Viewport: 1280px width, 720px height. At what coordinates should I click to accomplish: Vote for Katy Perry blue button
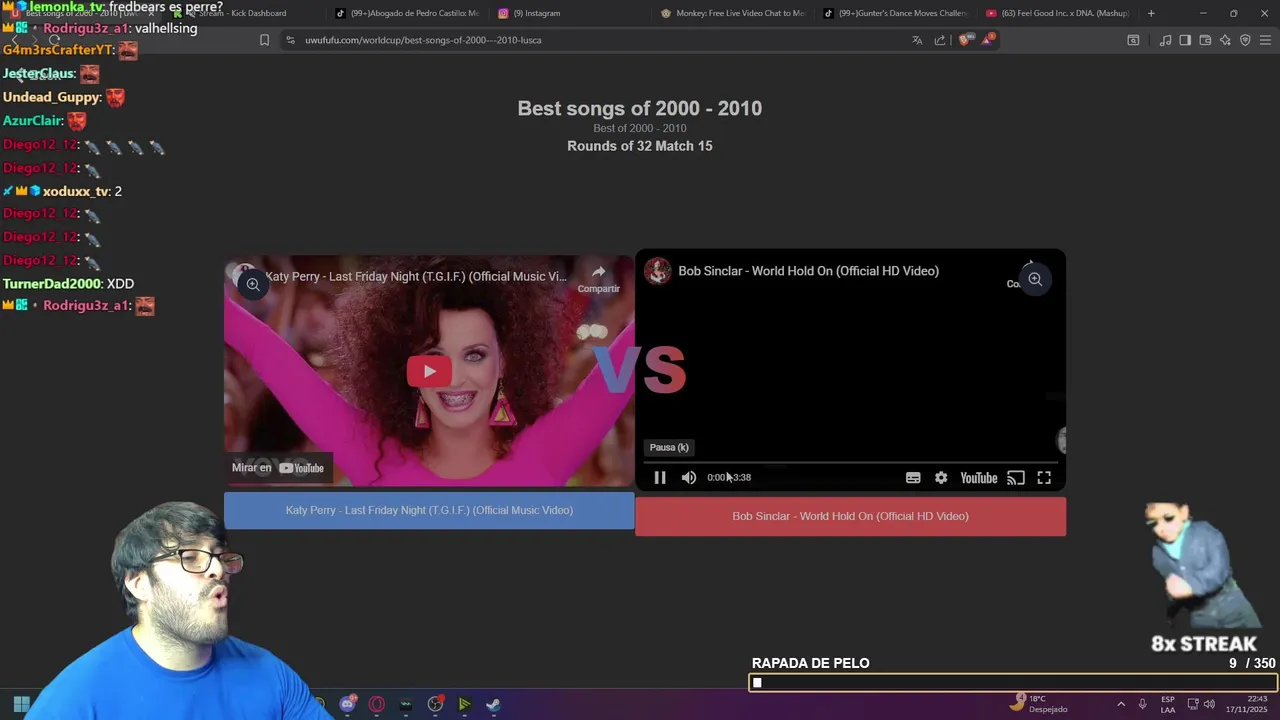429,510
